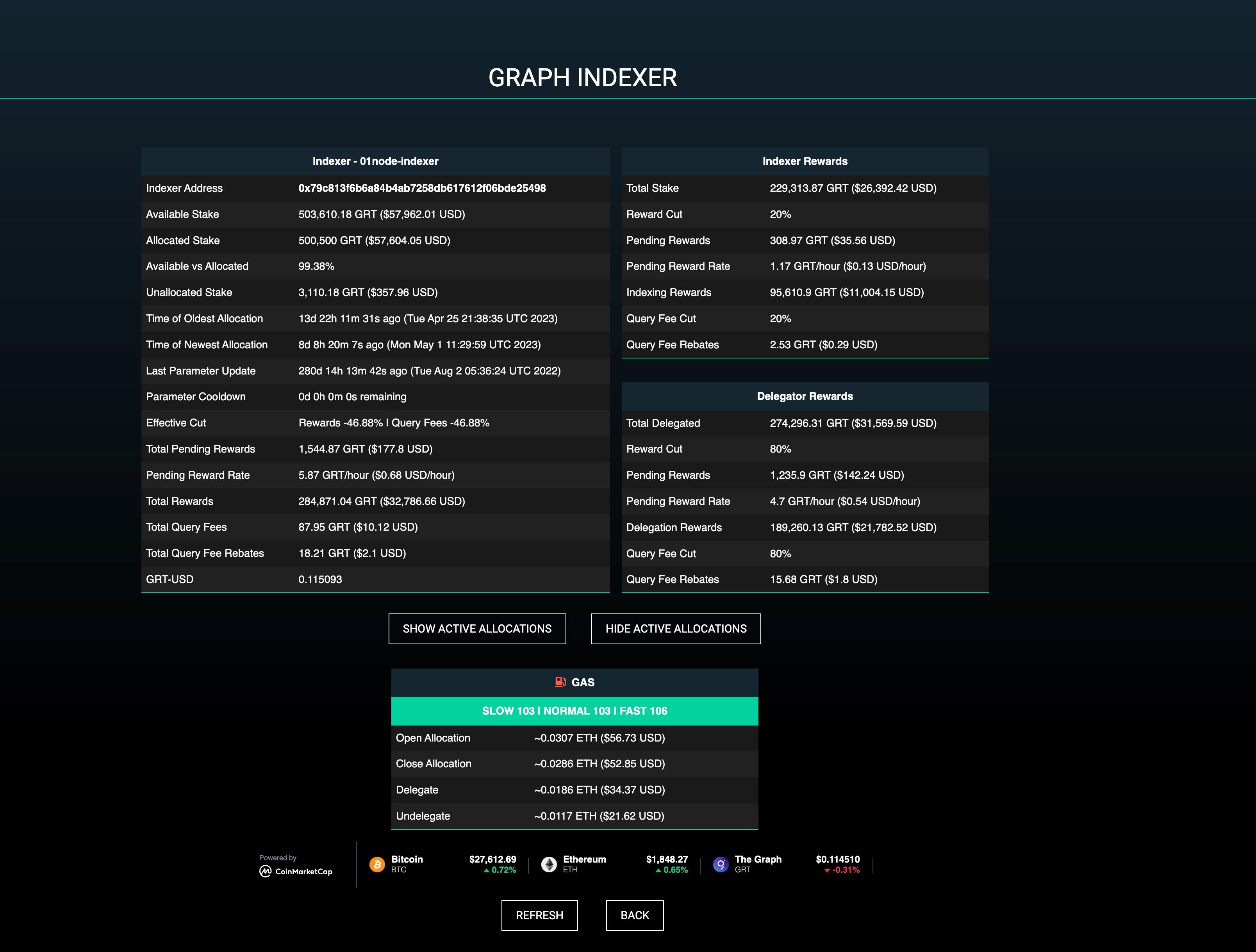This screenshot has height=952, width=1256.
Task: Click the gas pump icon
Action: point(560,682)
